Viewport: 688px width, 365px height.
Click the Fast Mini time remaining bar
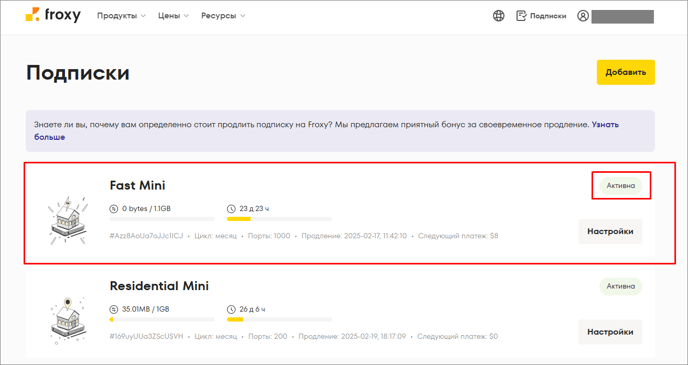click(x=280, y=218)
